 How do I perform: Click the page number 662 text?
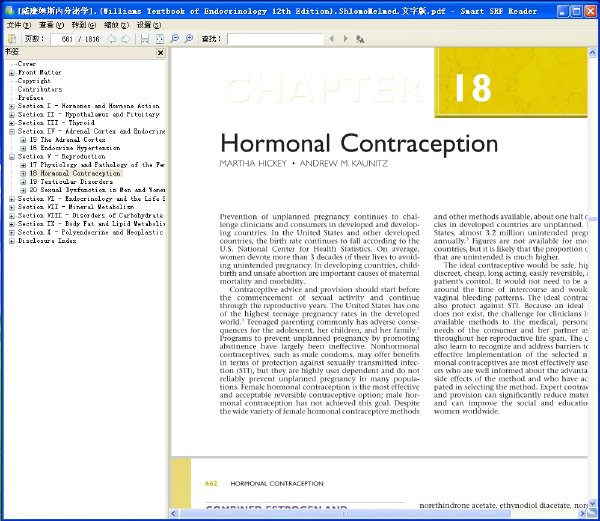click(211, 484)
